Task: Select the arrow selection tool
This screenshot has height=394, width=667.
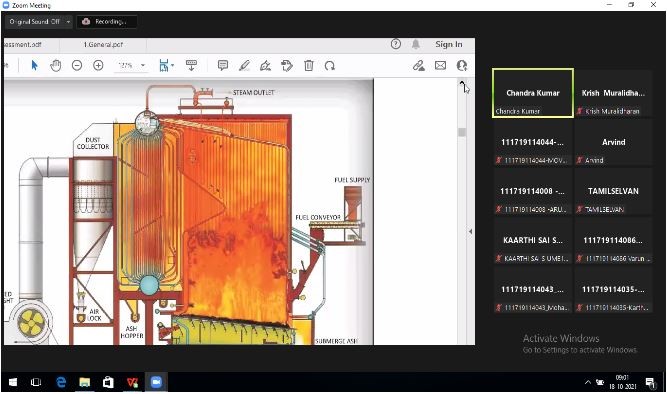Action: (34, 66)
